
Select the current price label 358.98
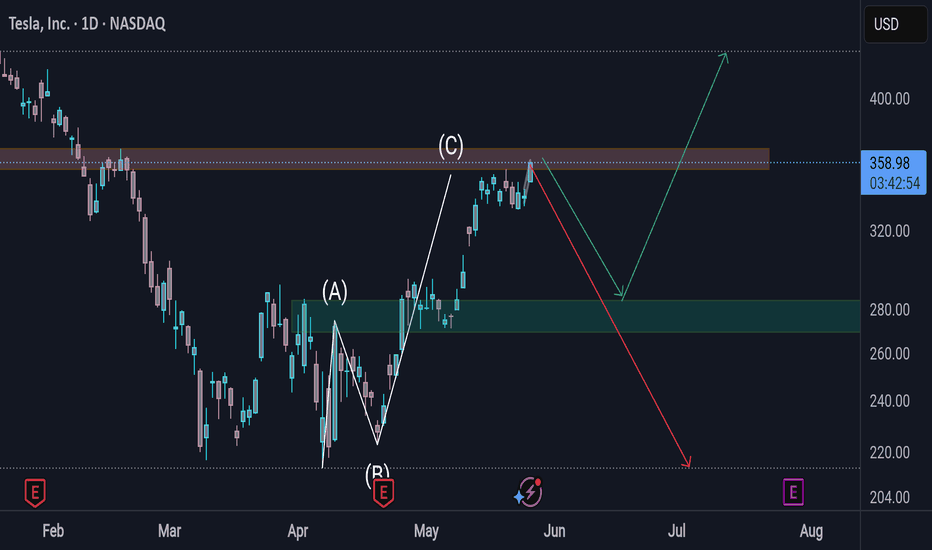click(890, 163)
